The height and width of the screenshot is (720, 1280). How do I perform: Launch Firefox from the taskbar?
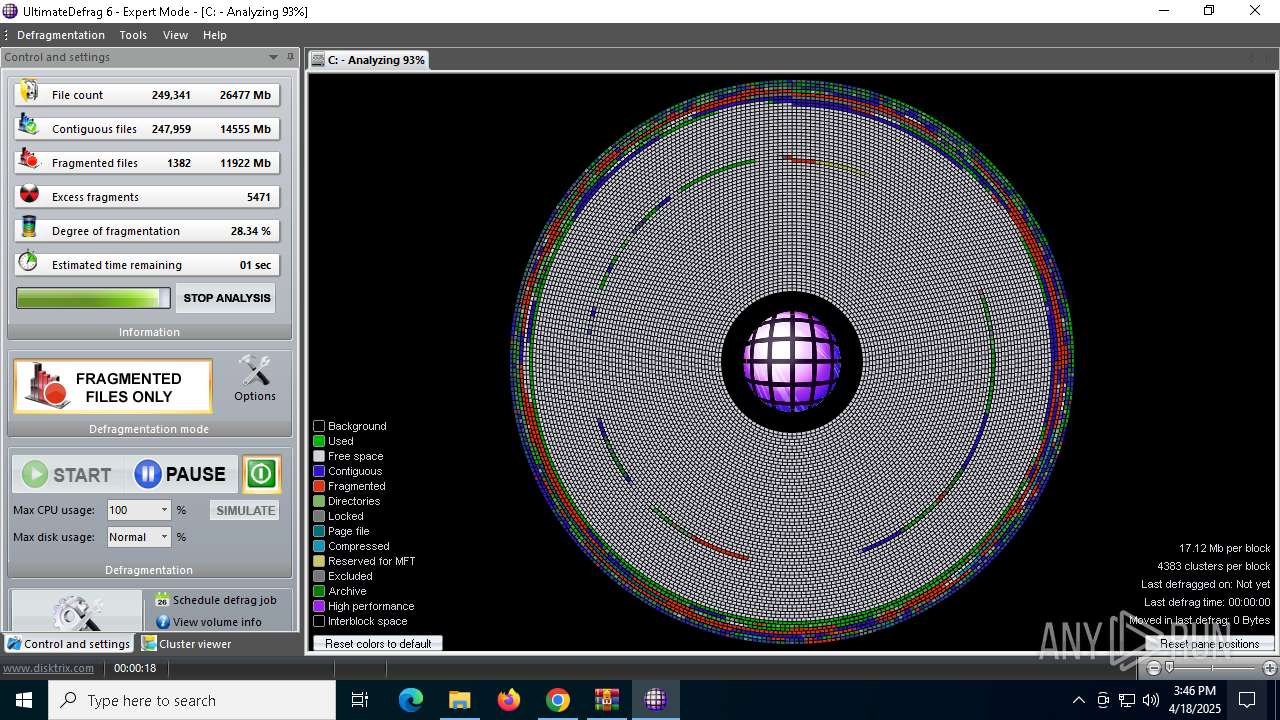point(509,700)
